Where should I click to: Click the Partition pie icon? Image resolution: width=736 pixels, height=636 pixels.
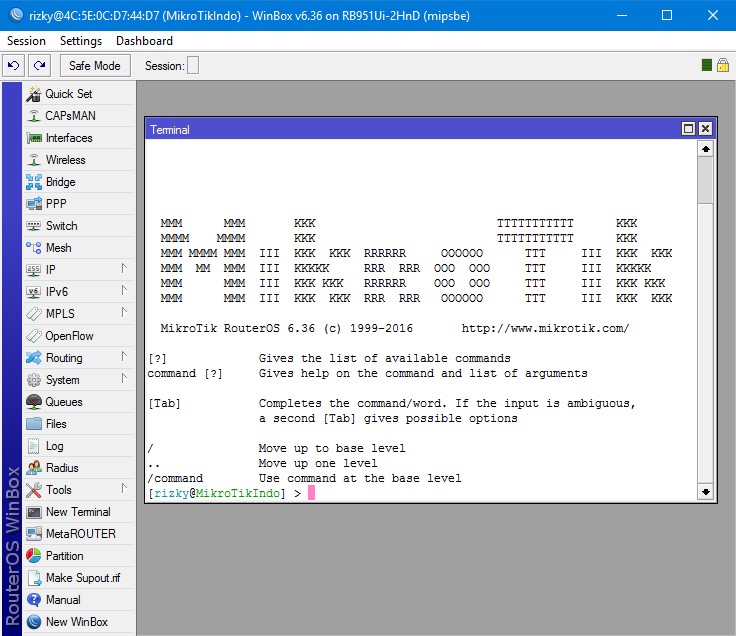pos(33,556)
